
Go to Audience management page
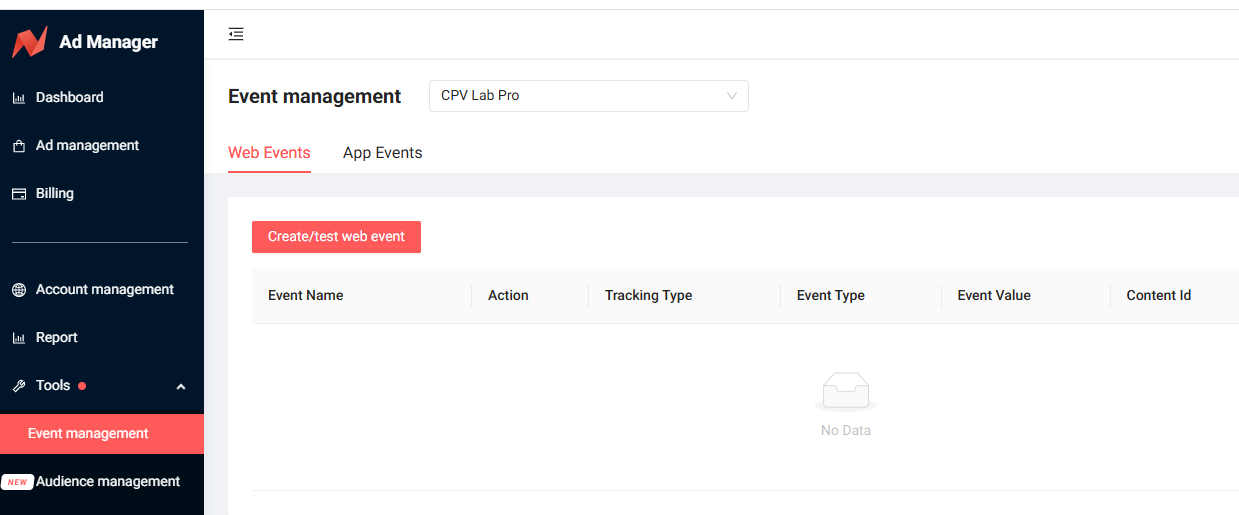108,482
